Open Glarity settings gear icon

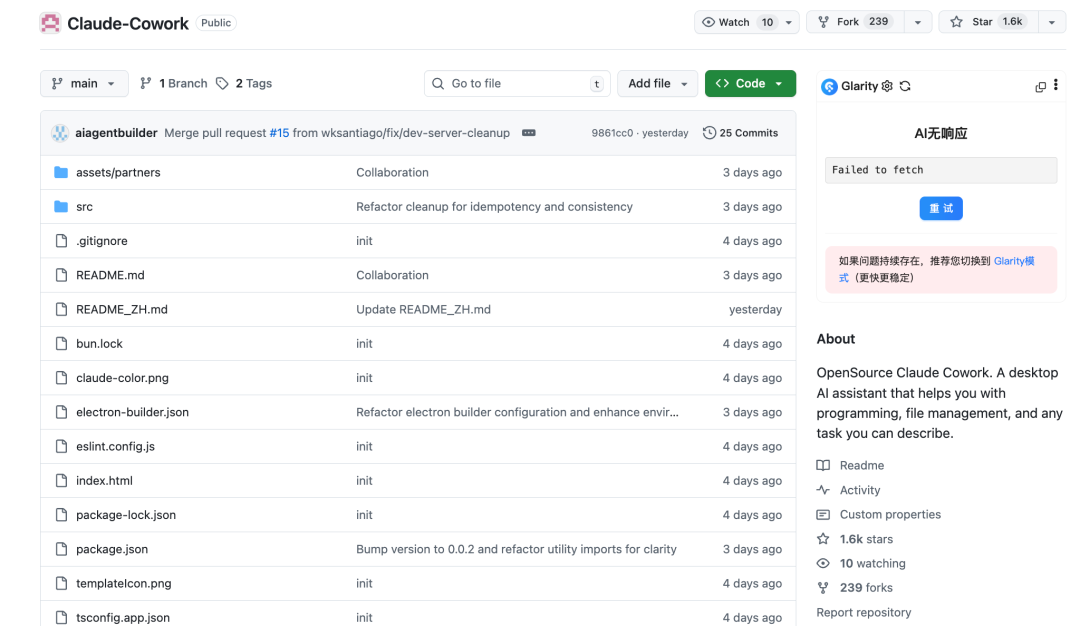(887, 87)
